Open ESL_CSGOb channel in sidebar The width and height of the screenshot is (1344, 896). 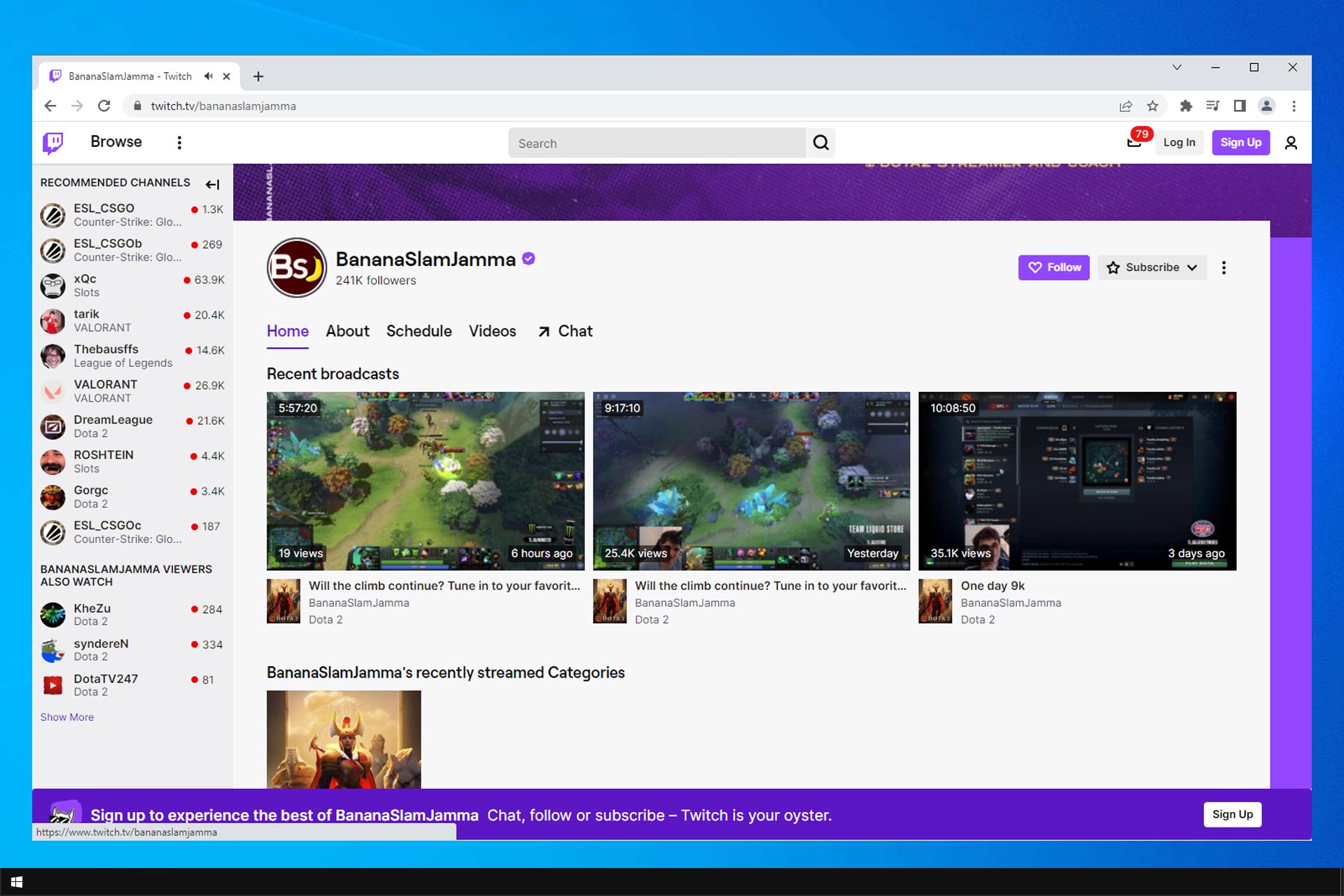pos(132,250)
